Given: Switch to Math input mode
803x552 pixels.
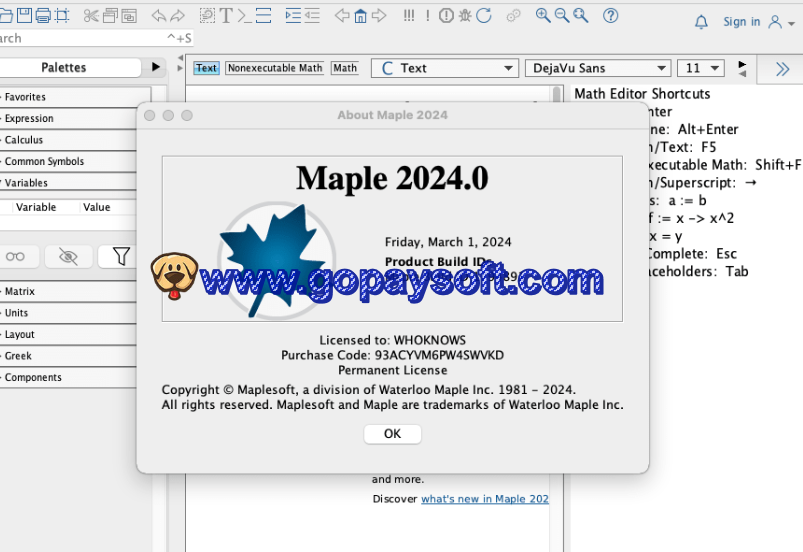Looking at the screenshot, I should (x=345, y=68).
